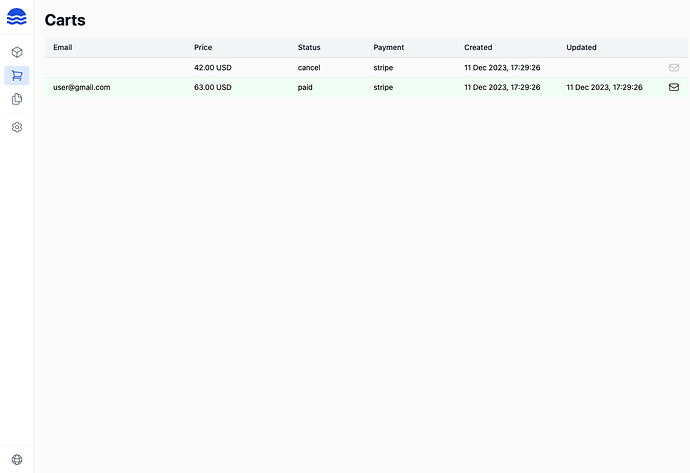Image resolution: width=690 pixels, height=473 pixels.
Task: Click mail icon in user@gmail.com cart row
Action: pyautogui.click(x=674, y=87)
